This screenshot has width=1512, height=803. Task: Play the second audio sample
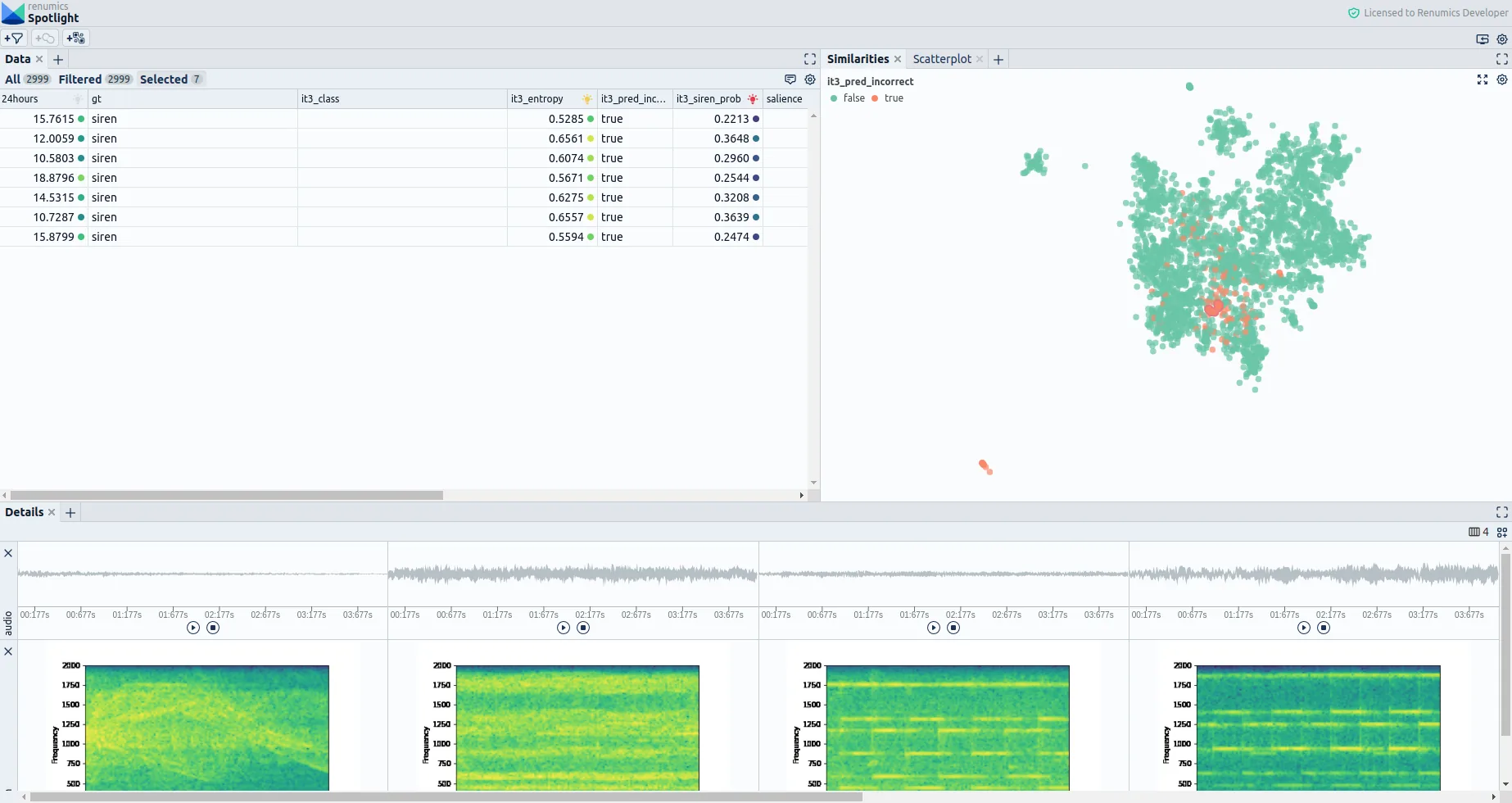pos(564,628)
